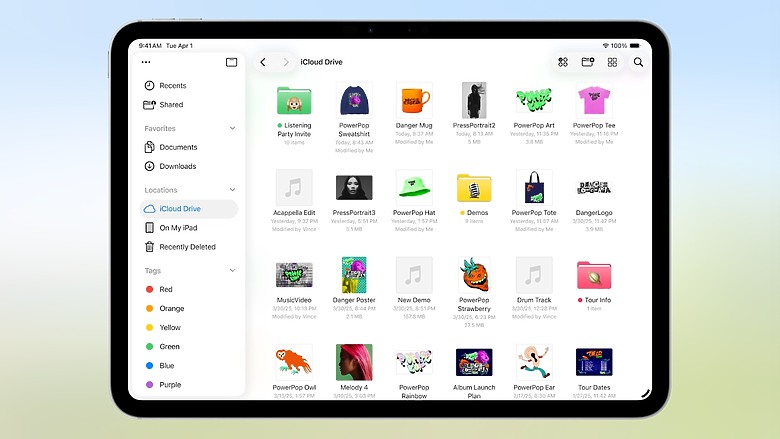The image size is (780, 439).
Task: Open the Acappella Edit audio file
Action: click(x=294, y=188)
